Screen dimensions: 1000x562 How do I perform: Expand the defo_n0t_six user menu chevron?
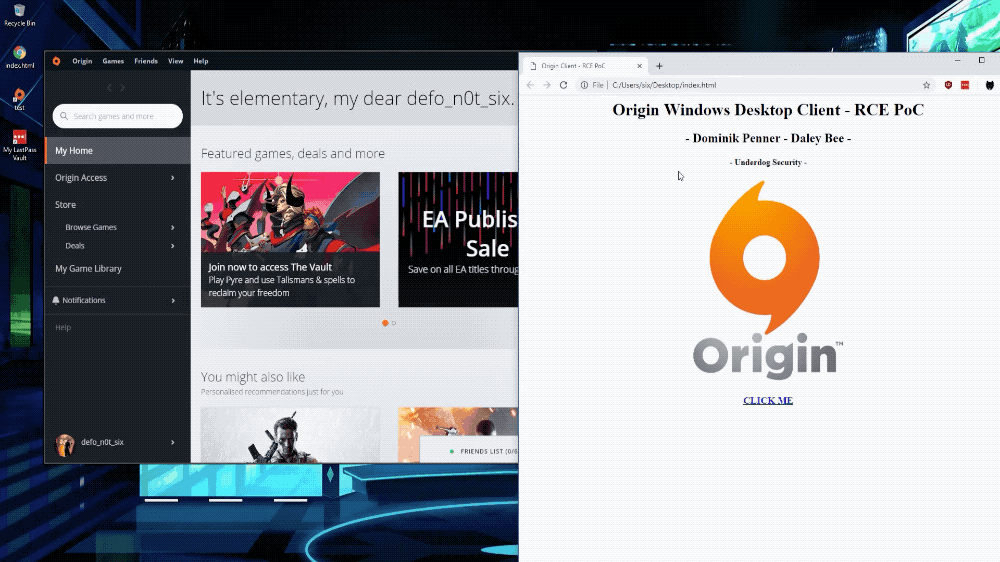[172, 442]
